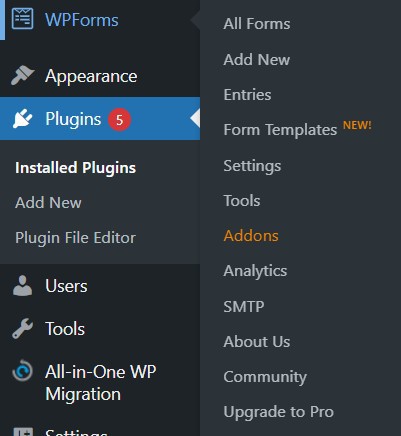This screenshot has width=401, height=436.
Task: Open WPForms Analytics
Action: 255,271
